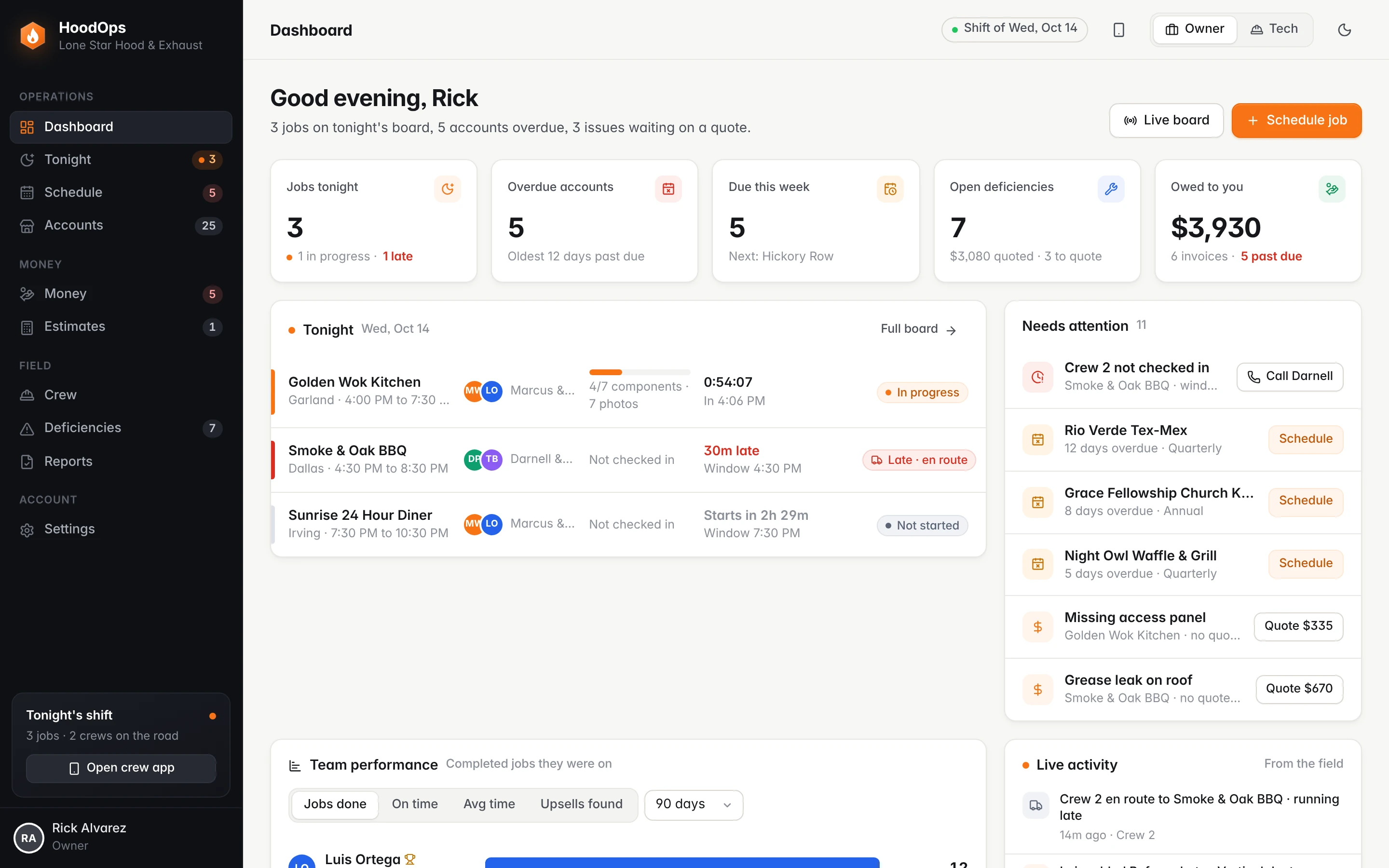Click the Team performance chart icon
The width and height of the screenshot is (1389, 868).
point(295,765)
